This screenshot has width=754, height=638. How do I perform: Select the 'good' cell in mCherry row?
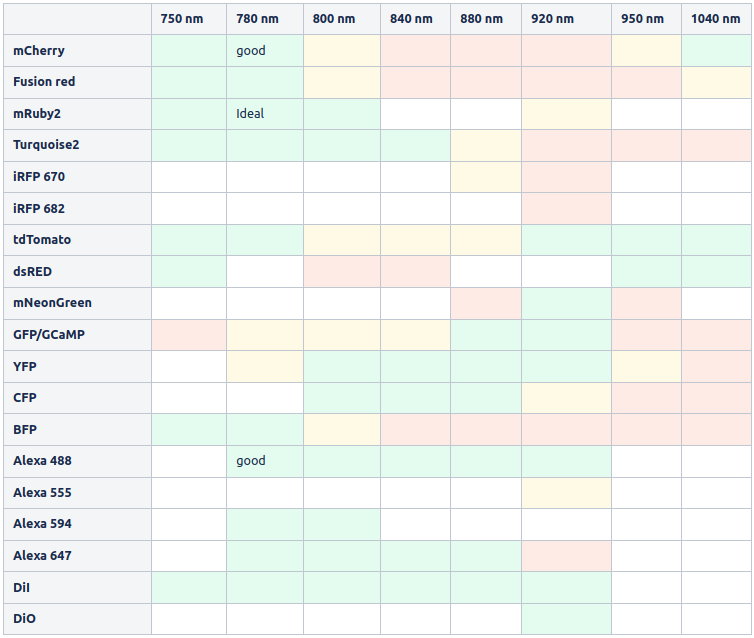(265, 50)
